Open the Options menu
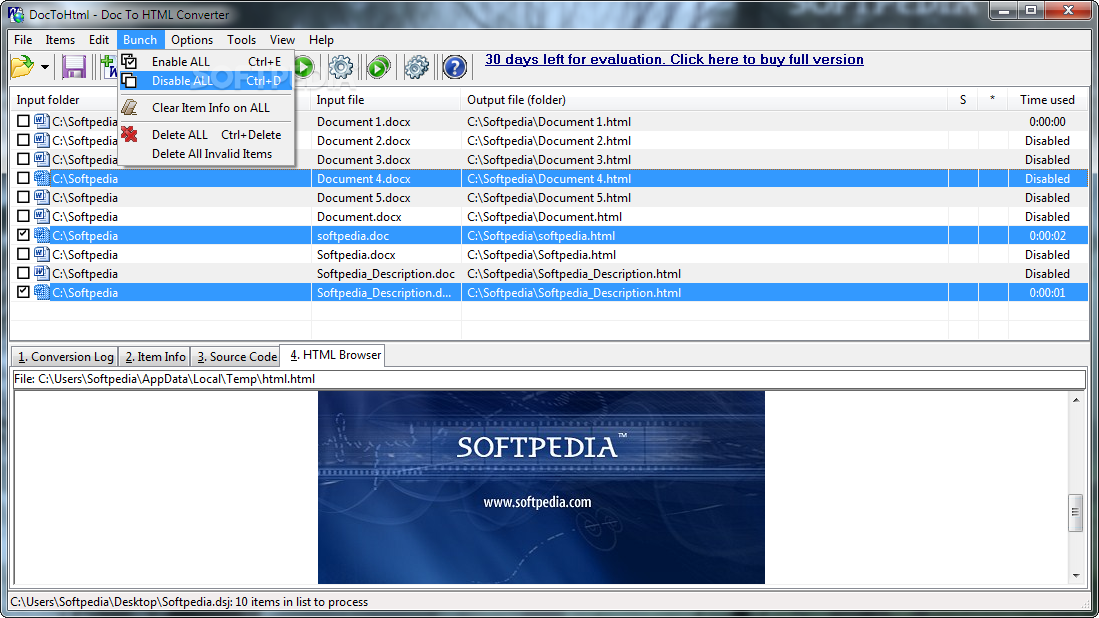The width and height of the screenshot is (1099, 618). (192, 40)
